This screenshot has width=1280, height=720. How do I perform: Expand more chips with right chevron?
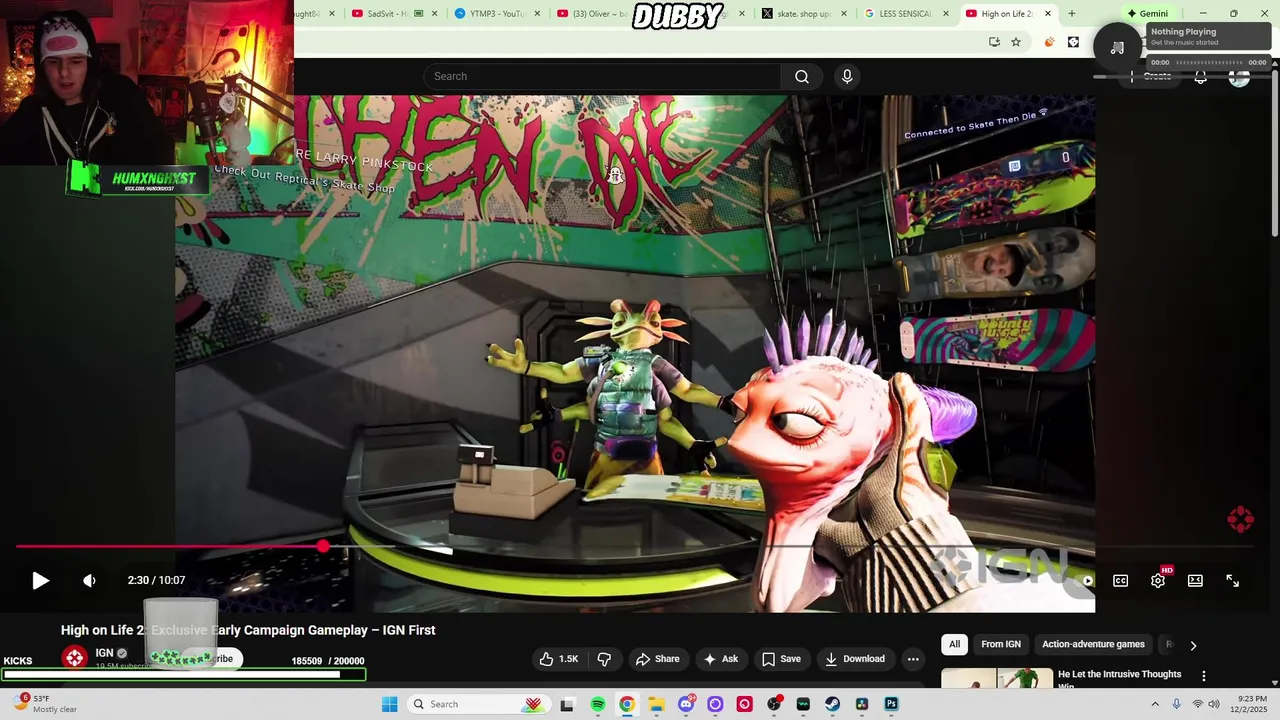point(1193,646)
